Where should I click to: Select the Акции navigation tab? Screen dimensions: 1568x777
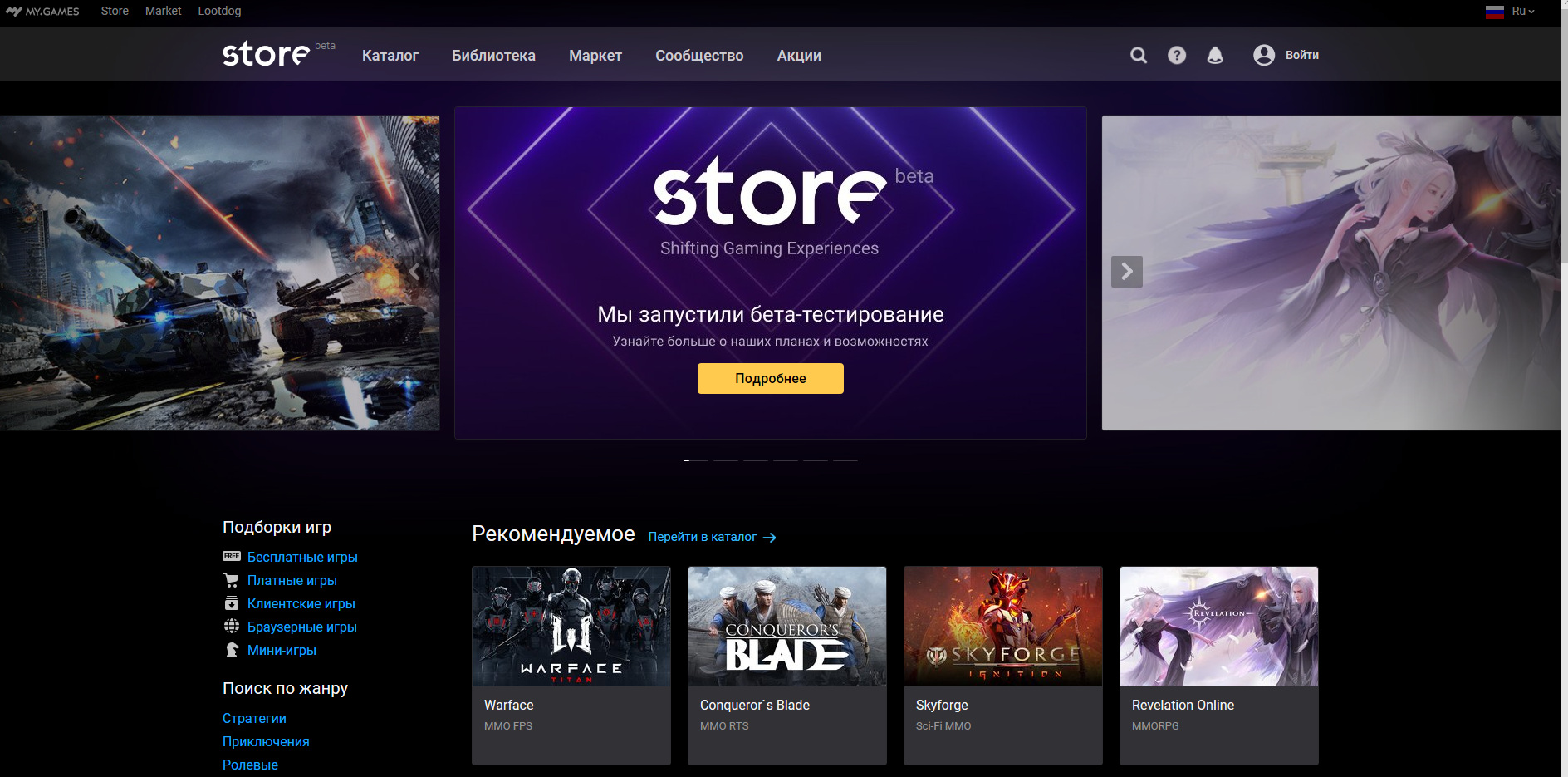coord(799,56)
